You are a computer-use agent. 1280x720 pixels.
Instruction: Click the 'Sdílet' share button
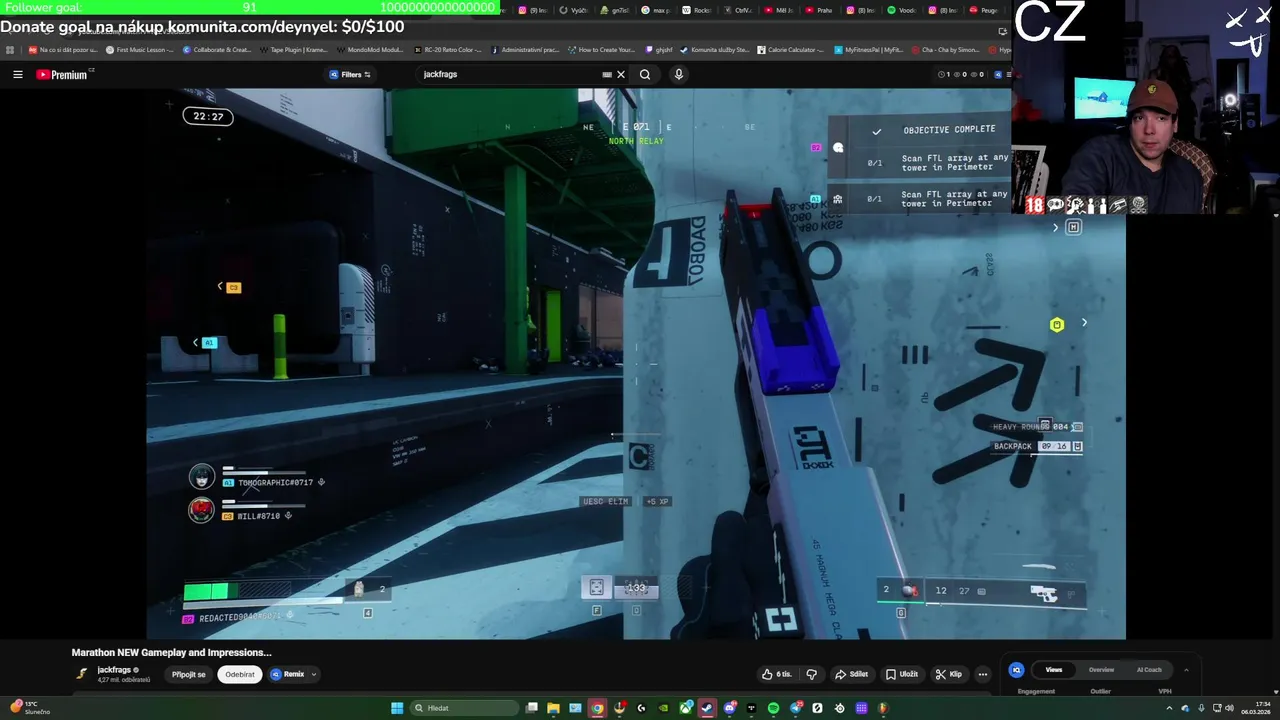click(x=852, y=674)
